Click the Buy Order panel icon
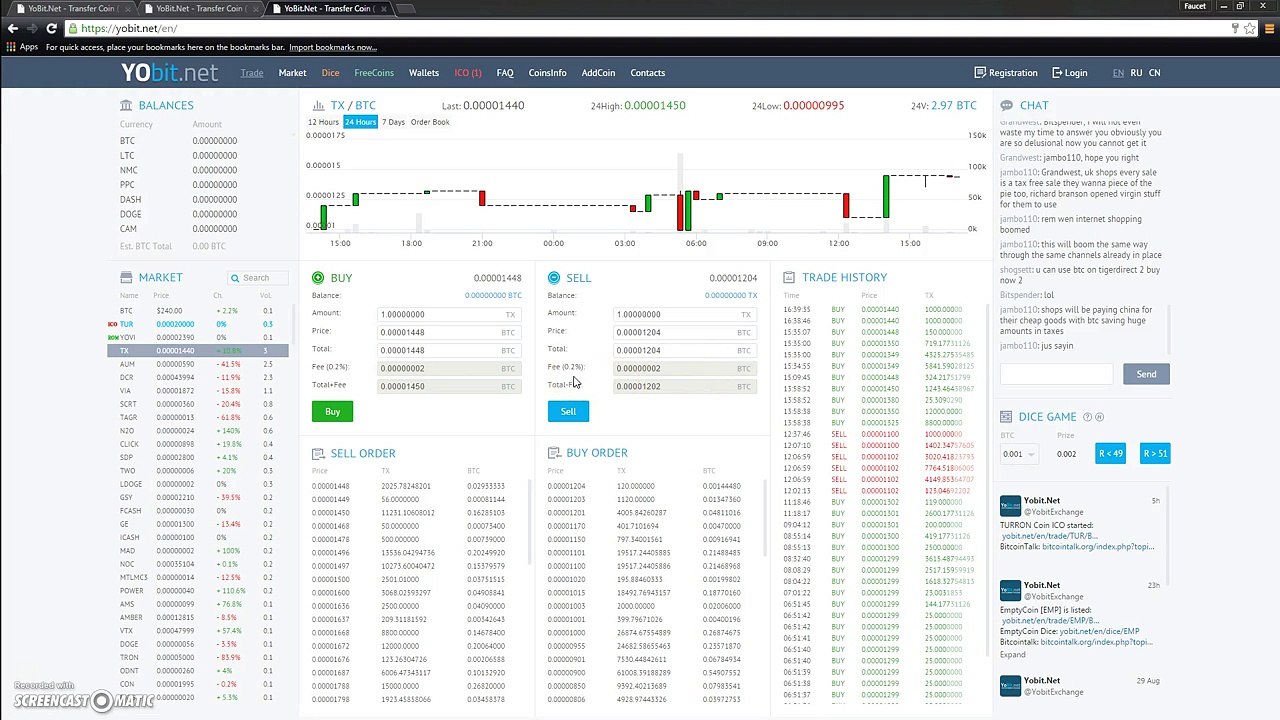The height and width of the screenshot is (720, 1280). pos(554,453)
